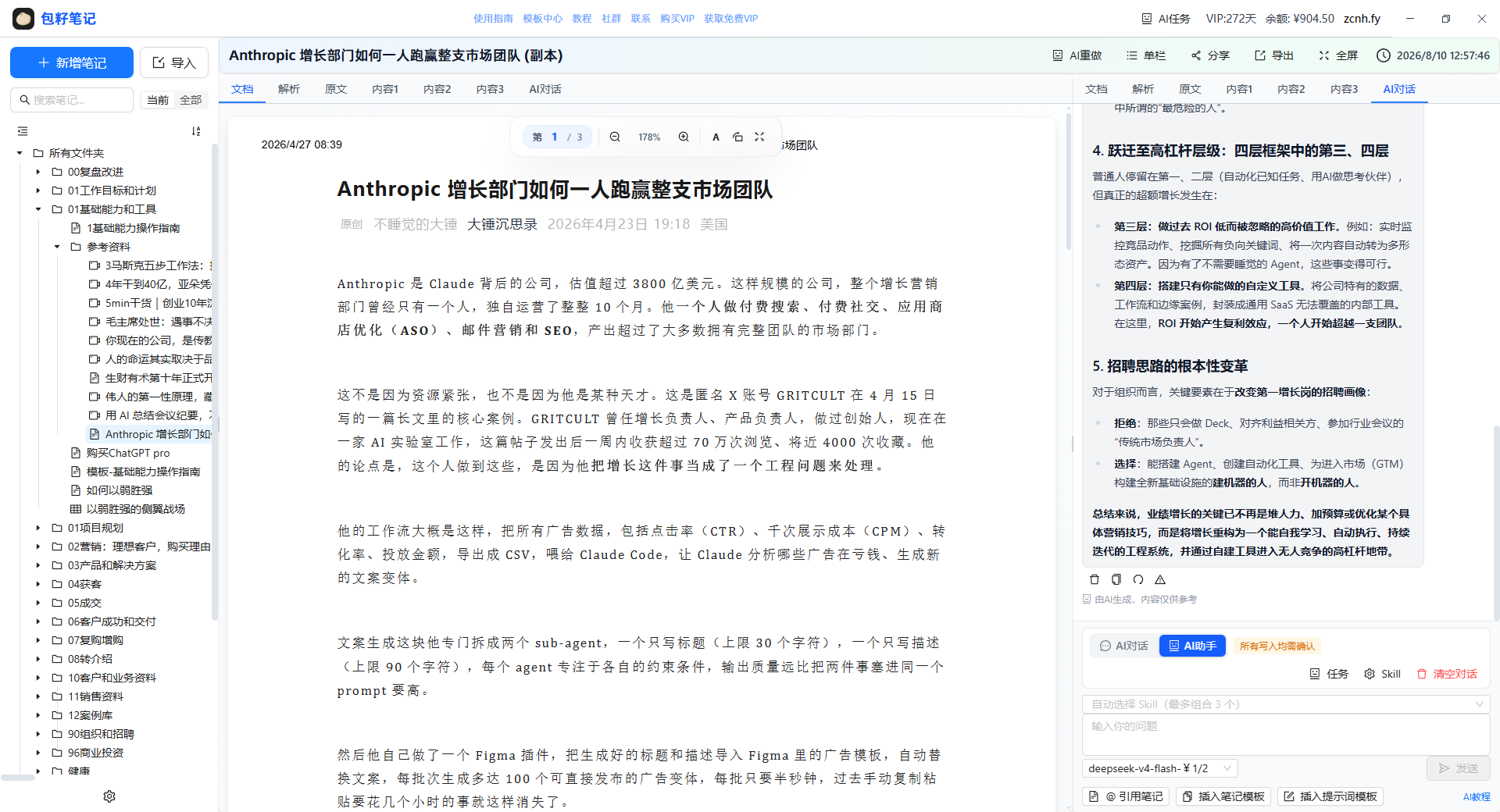Enter 全屏 fullscreen mode

click(x=1338, y=55)
